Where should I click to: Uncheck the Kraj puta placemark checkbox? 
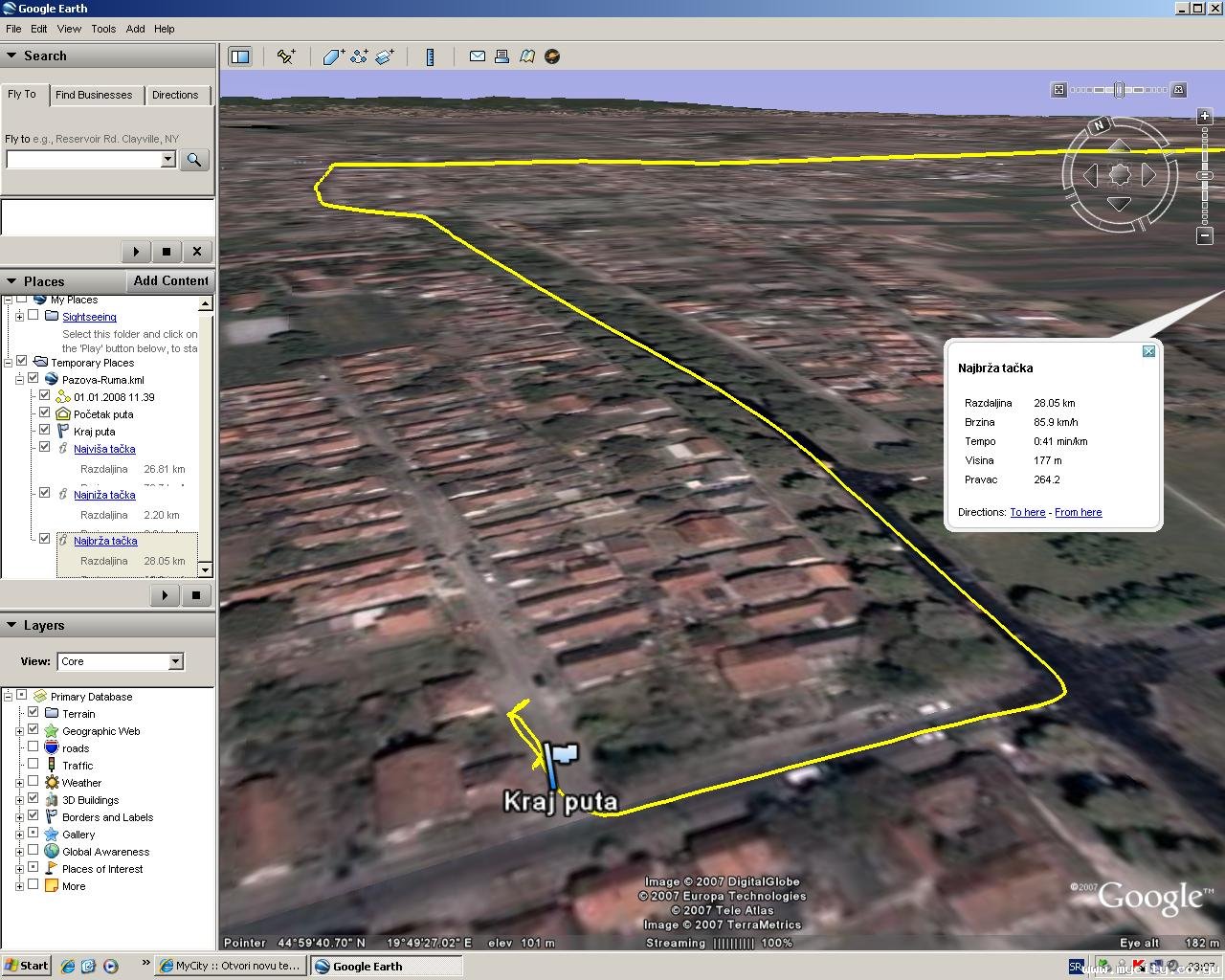point(45,431)
